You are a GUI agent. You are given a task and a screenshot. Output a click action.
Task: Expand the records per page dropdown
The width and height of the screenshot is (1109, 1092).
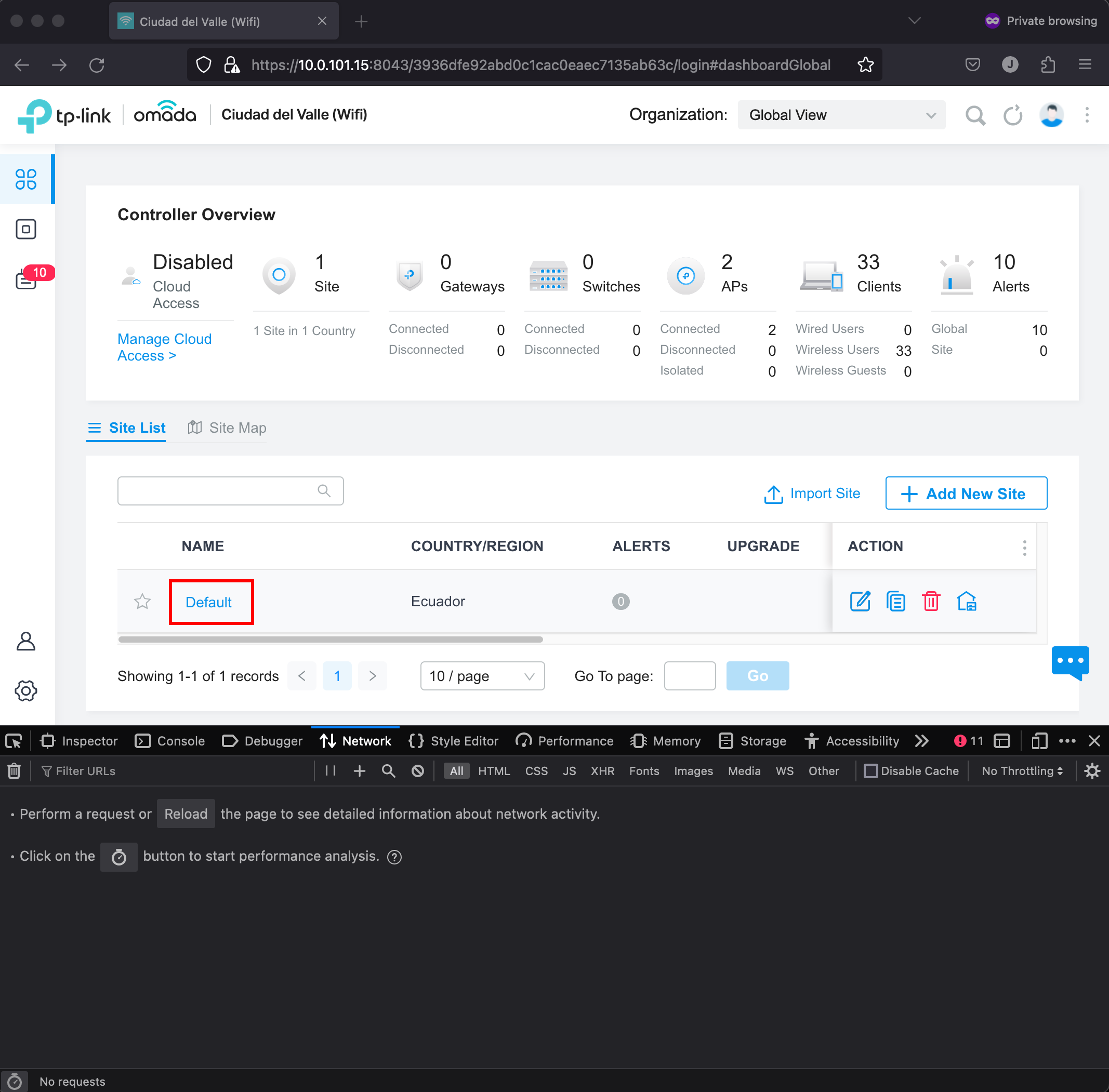(x=479, y=676)
